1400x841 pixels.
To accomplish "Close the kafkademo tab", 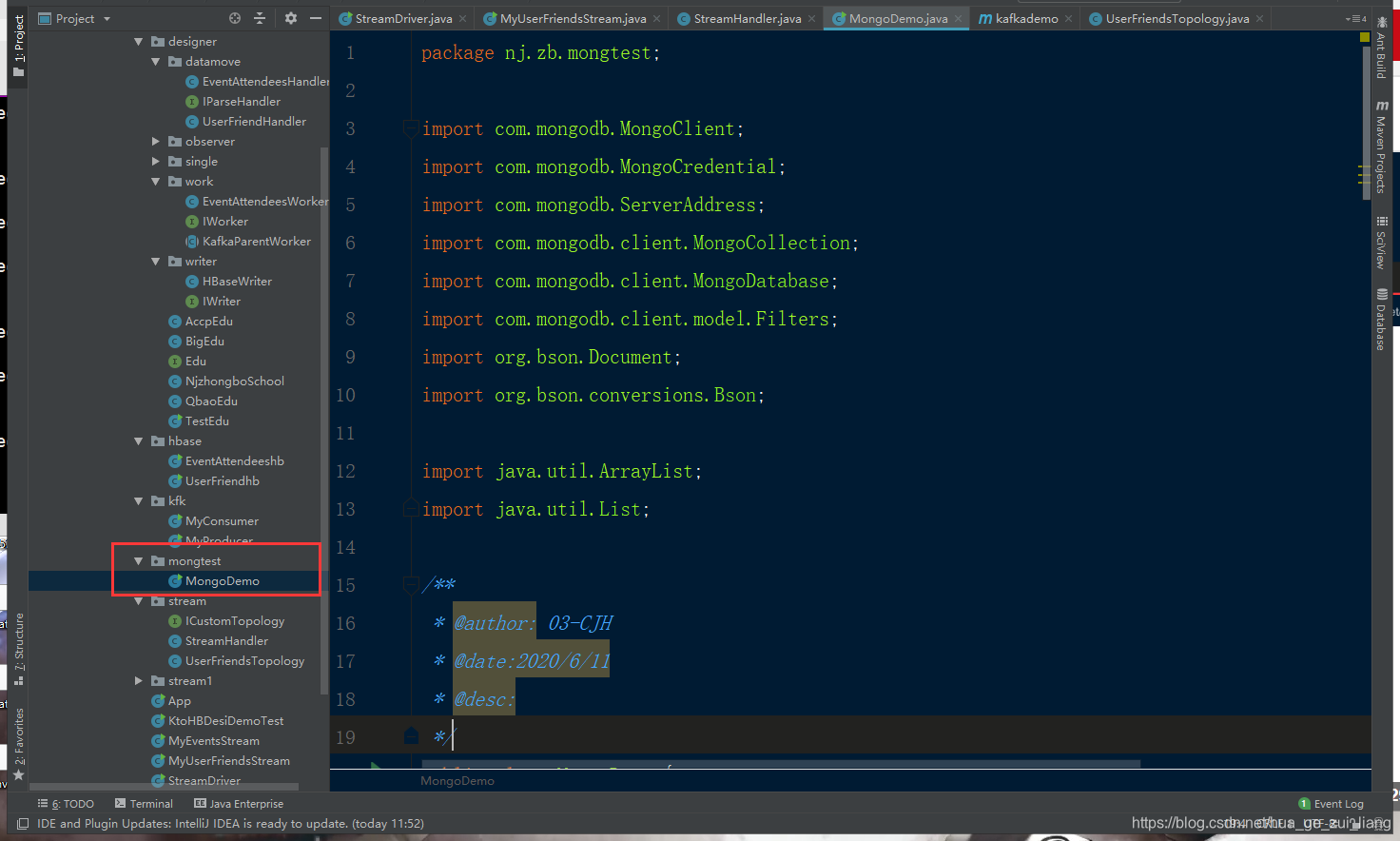I will [x=1069, y=18].
